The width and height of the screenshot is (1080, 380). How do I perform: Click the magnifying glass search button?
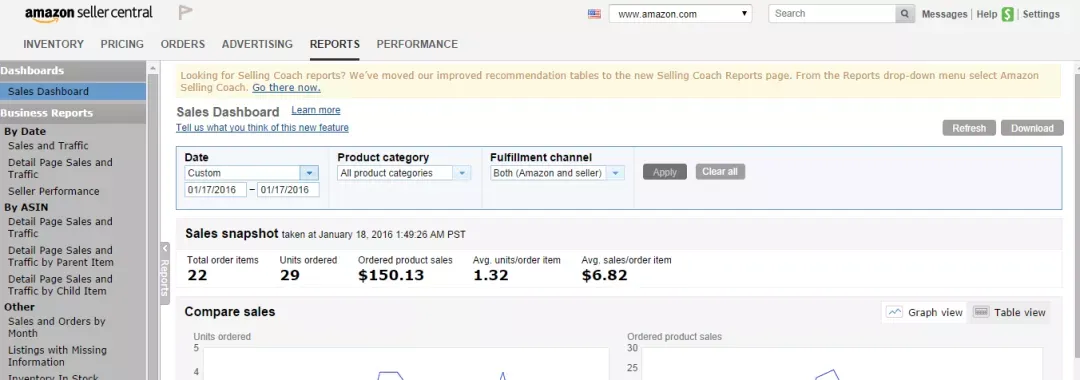click(905, 14)
